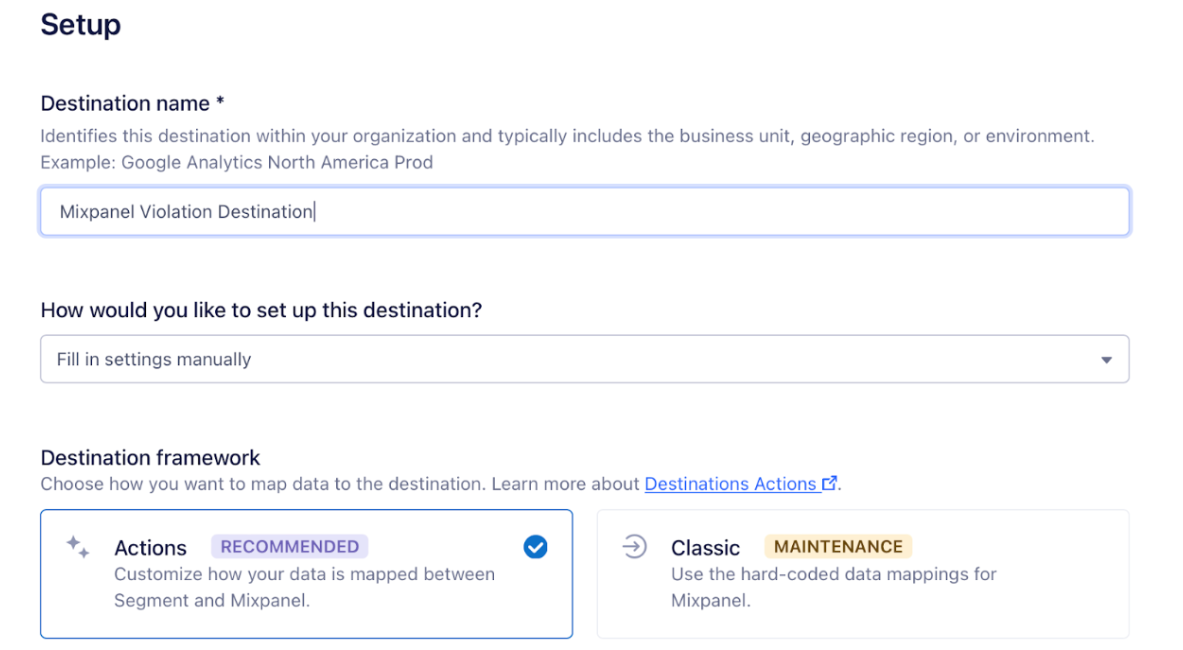This screenshot has width=1183, height=650.
Task: Click the external link icon next to Destinations Actions
Action: tap(830, 483)
